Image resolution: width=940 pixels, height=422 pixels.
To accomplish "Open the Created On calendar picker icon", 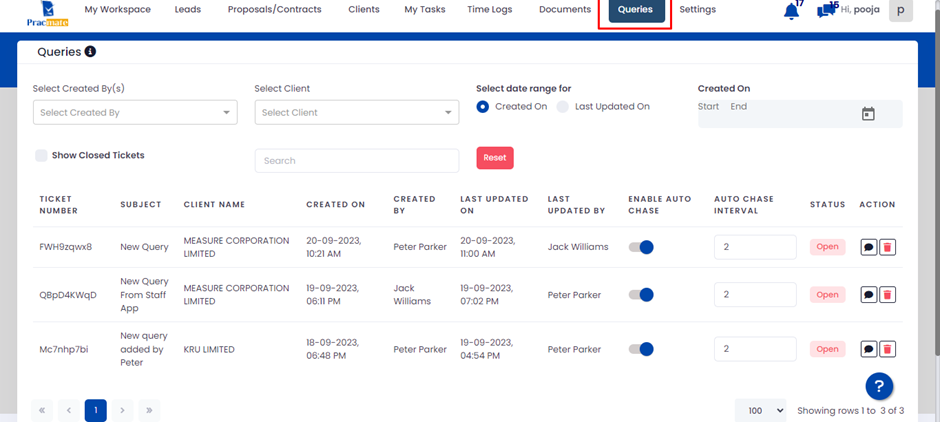I will pyautogui.click(x=868, y=114).
